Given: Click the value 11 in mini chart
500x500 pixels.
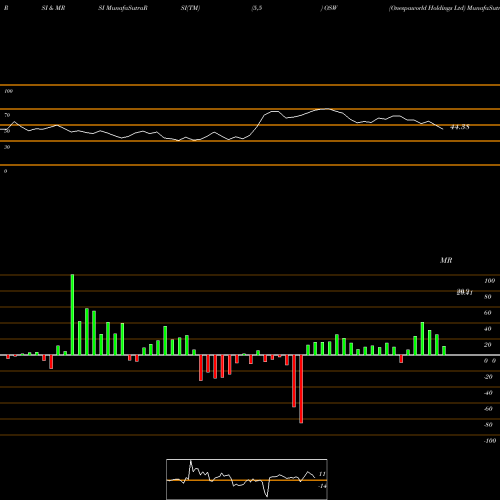Looking at the screenshot, I should [x=322, y=474].
